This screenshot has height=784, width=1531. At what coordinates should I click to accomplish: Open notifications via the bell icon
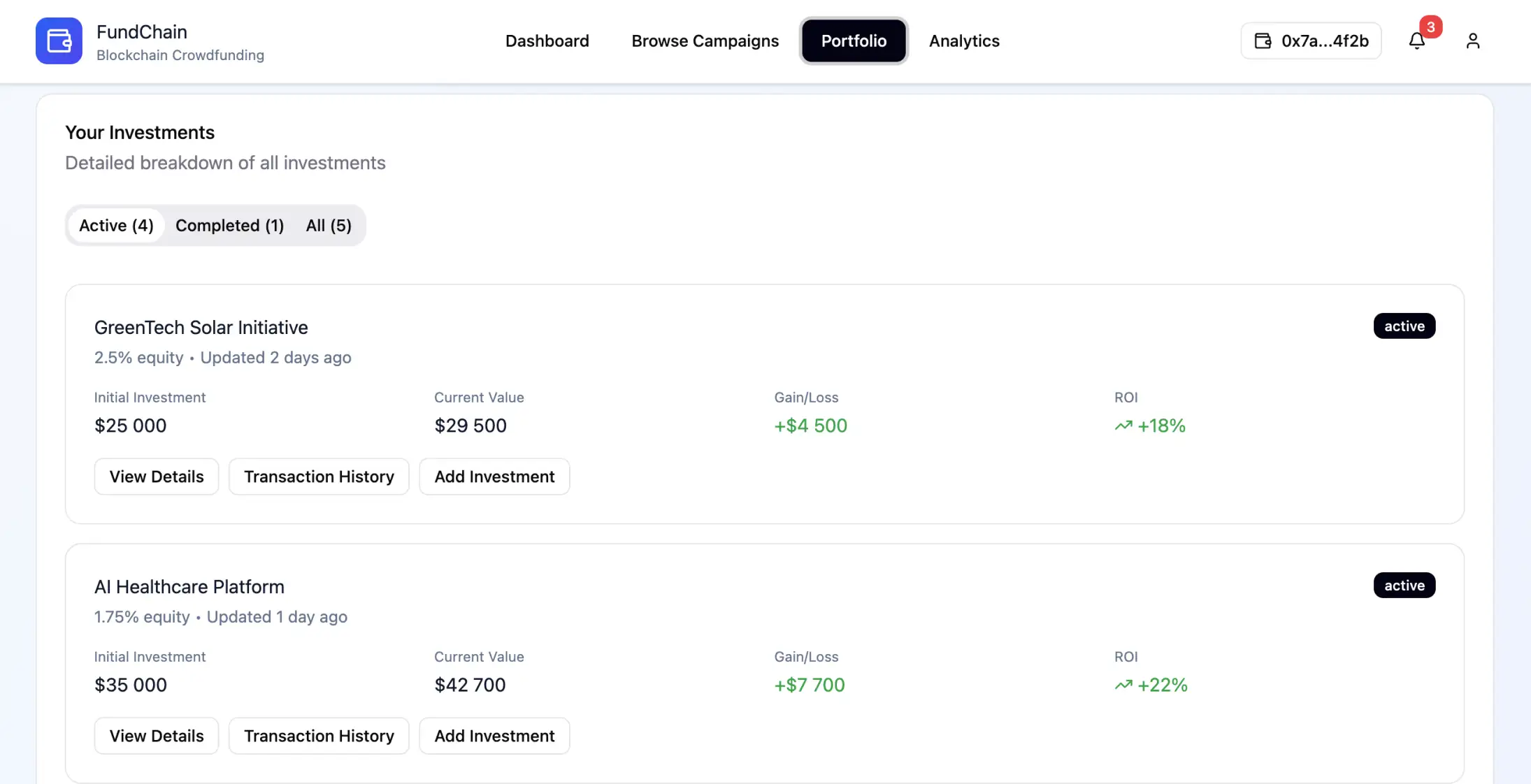tap(1416, 41)
